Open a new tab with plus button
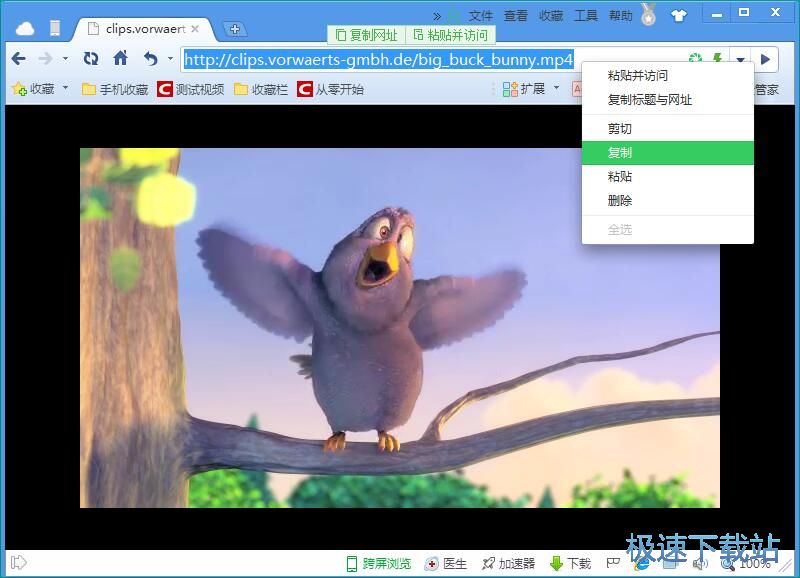The width and height of the screenshot is (800, 578). pos(235,29)
